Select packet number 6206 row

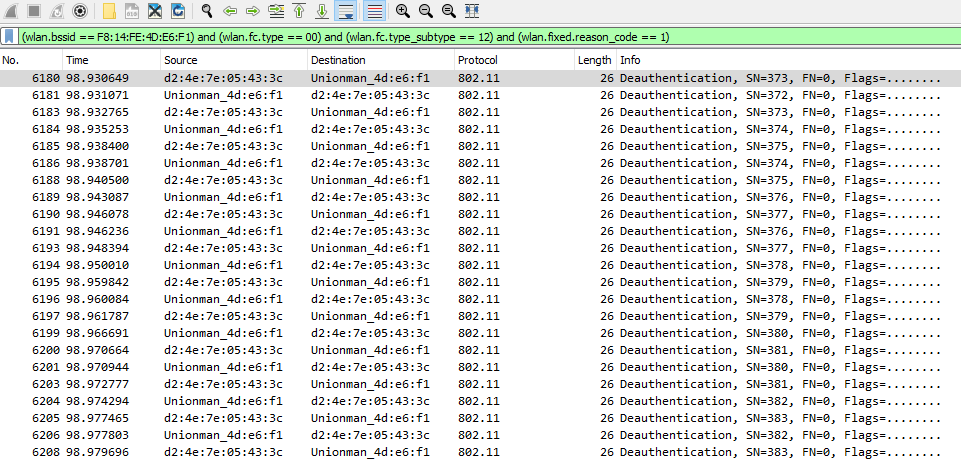[x=480, y=435]
